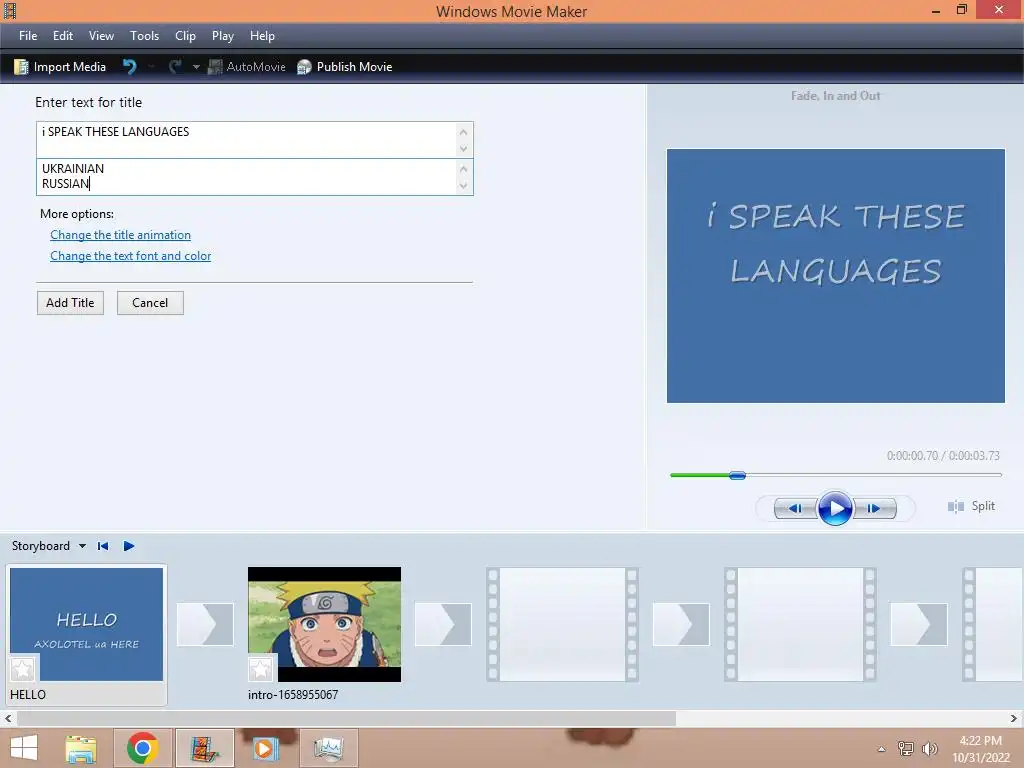Click the preview monitor title image
The height and width of the screenshot is (768, 1024).
[835, 276]
